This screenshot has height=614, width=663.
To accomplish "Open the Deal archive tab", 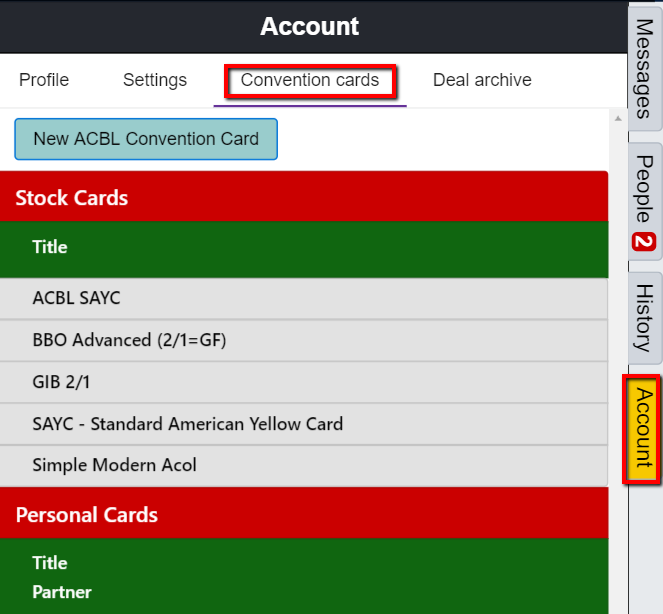I will tap(482, 80).
